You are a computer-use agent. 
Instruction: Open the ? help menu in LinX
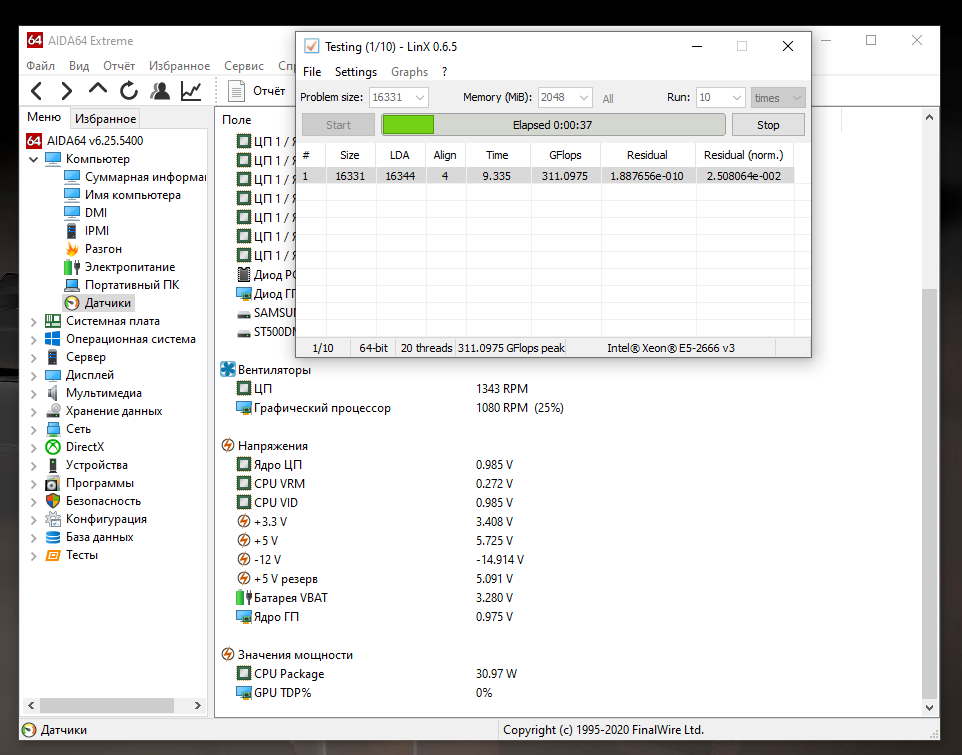(x=444, y=72)
